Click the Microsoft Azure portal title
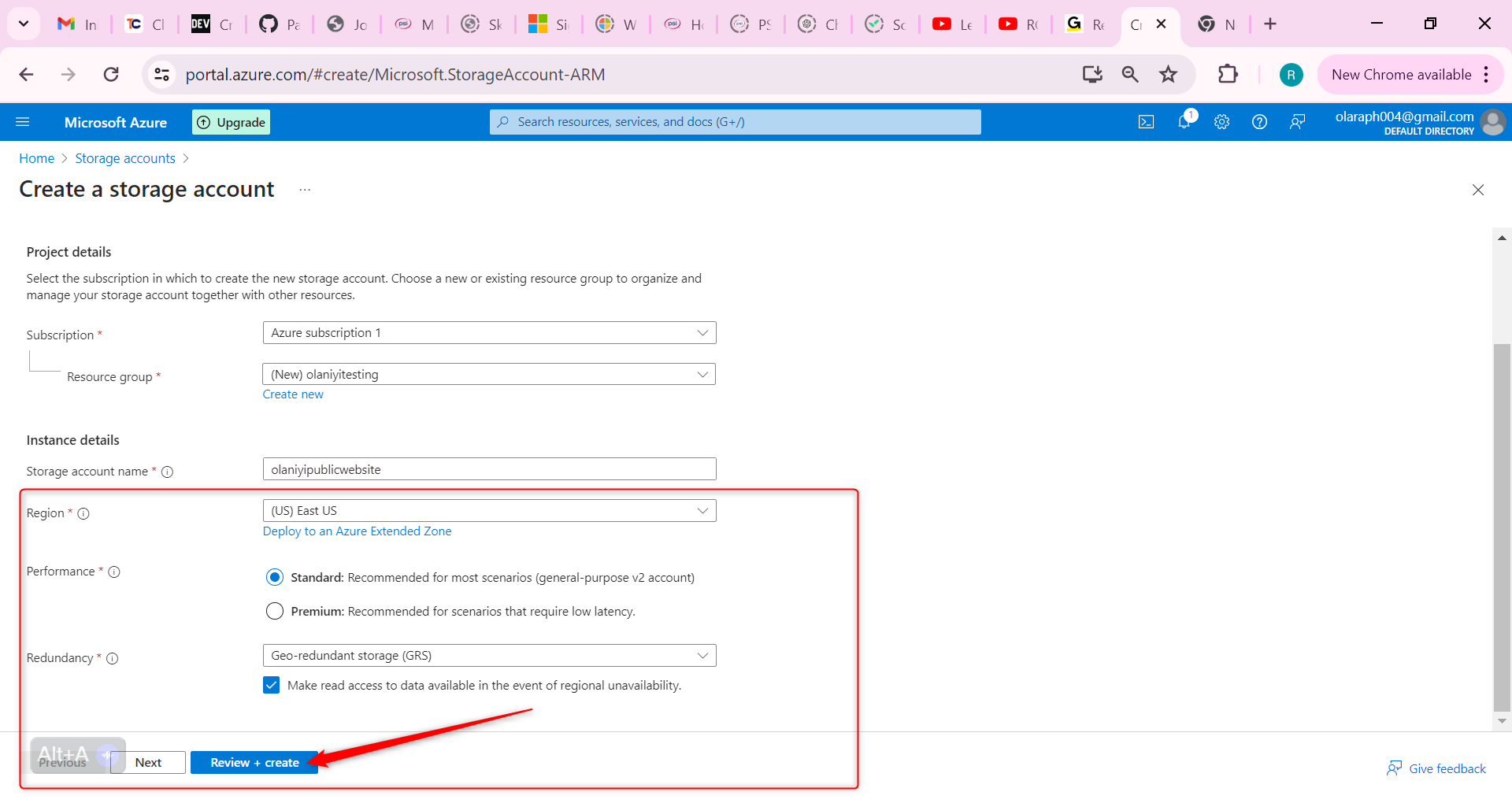Screen dimensions: 1512x803 [116, 122]
